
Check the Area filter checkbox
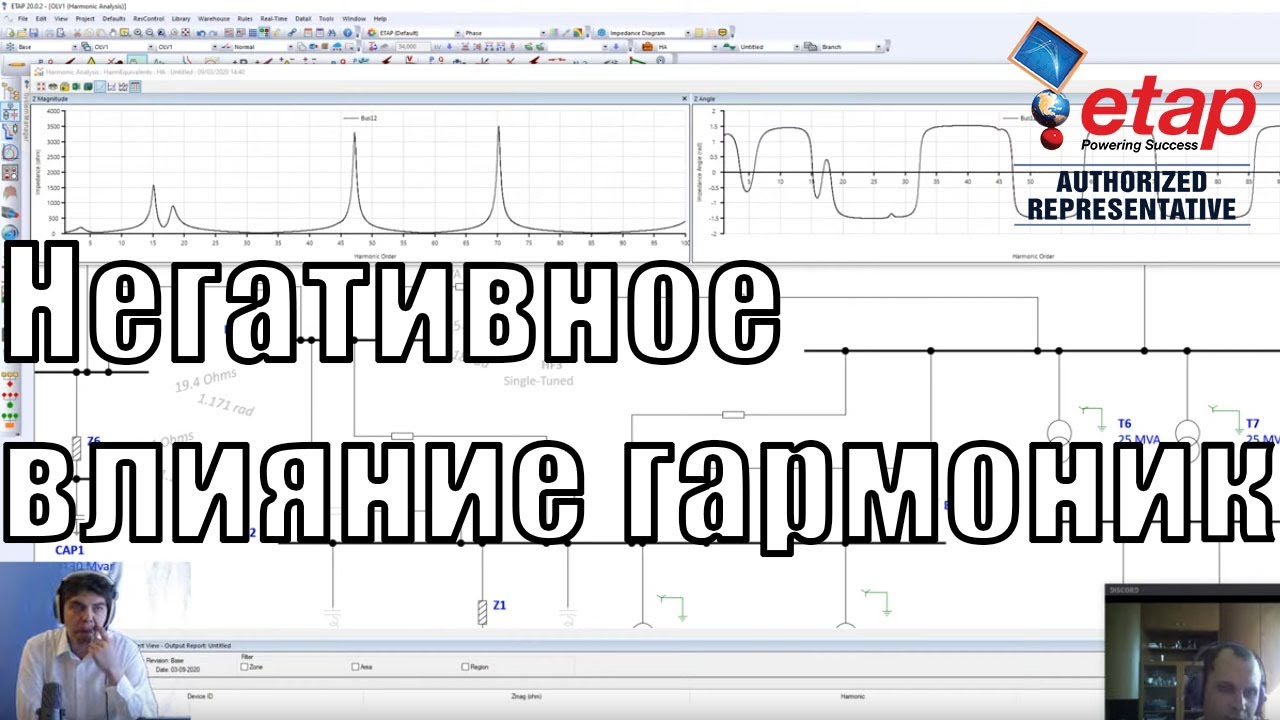click(355, 667)
